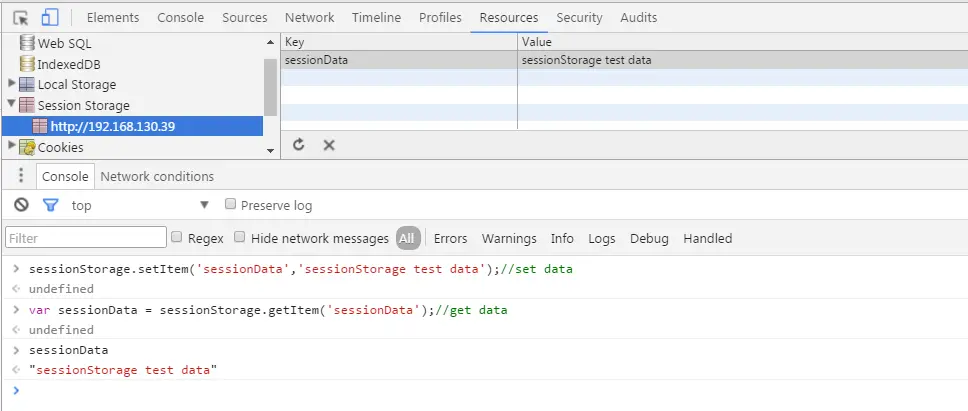Clear console with the ban icon

click(22, 205)
